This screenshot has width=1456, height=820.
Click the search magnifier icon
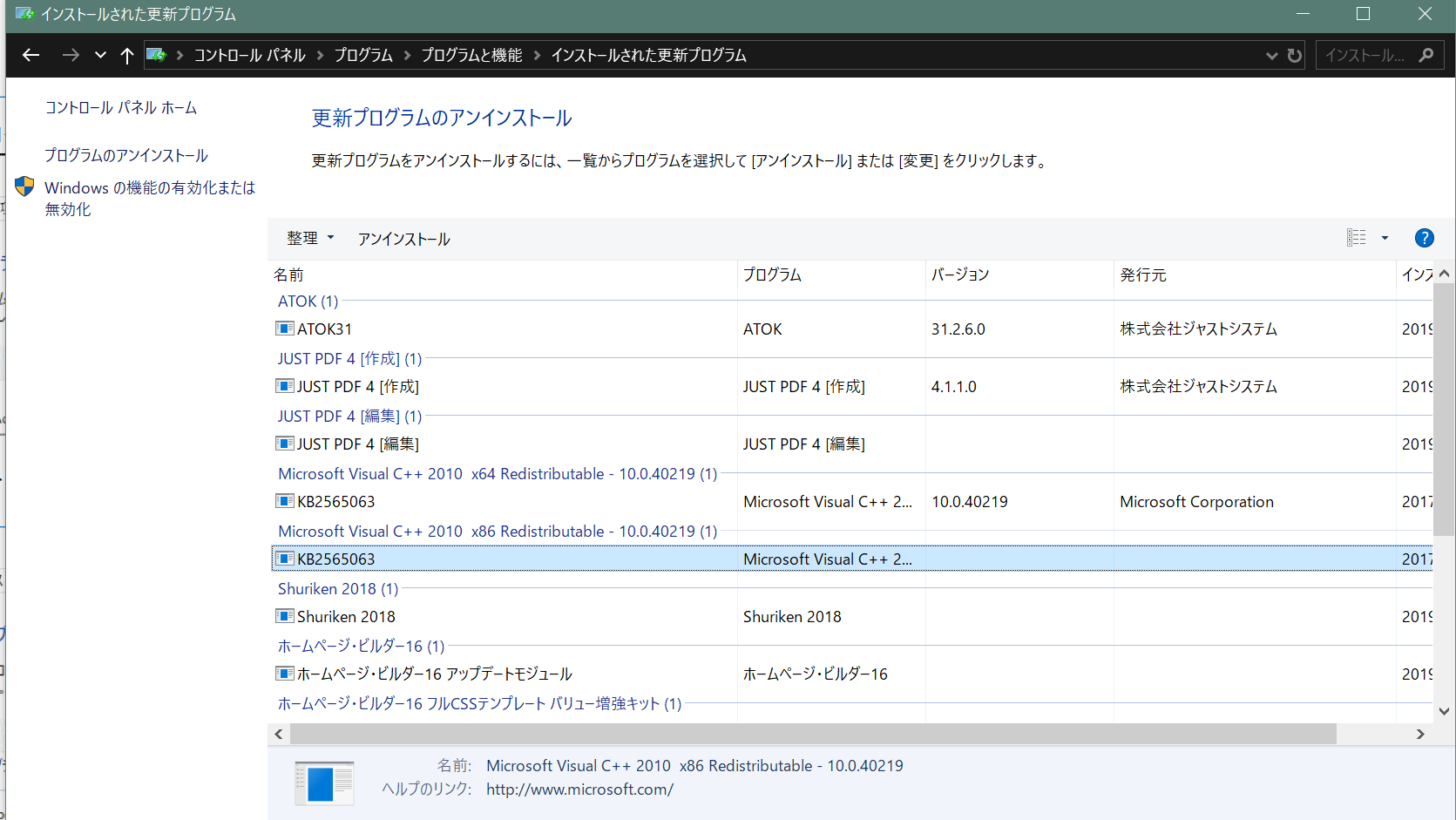(x=1426, y=55)
